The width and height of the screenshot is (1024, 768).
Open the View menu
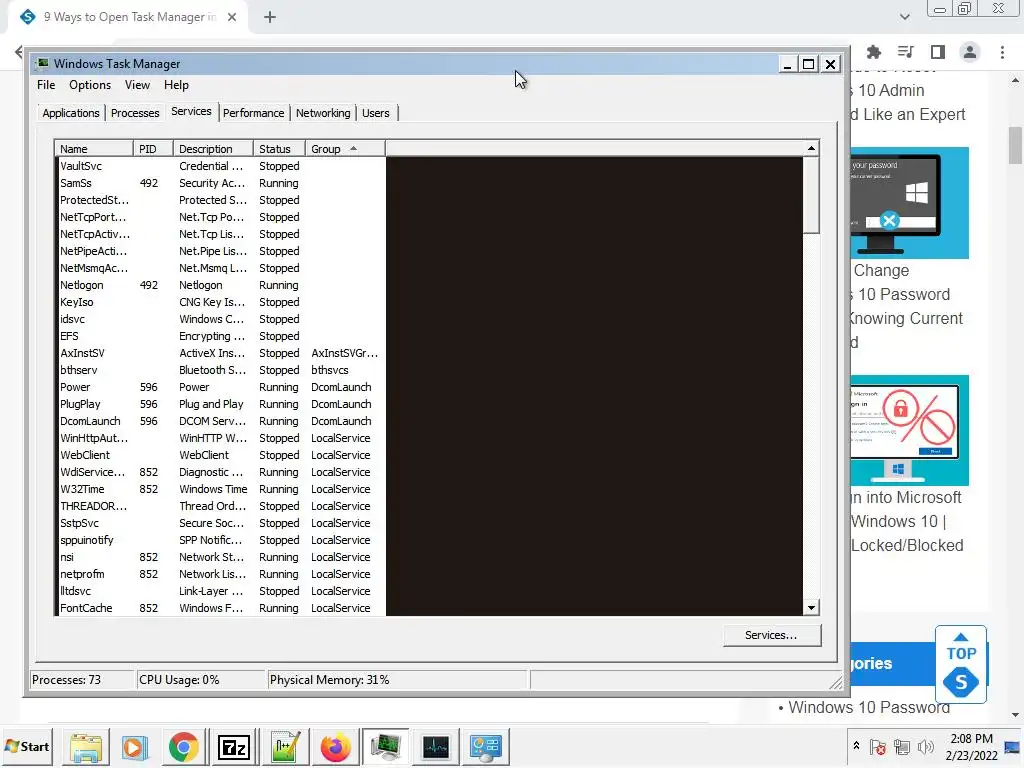pyautogui.click(x=137, y=85)
